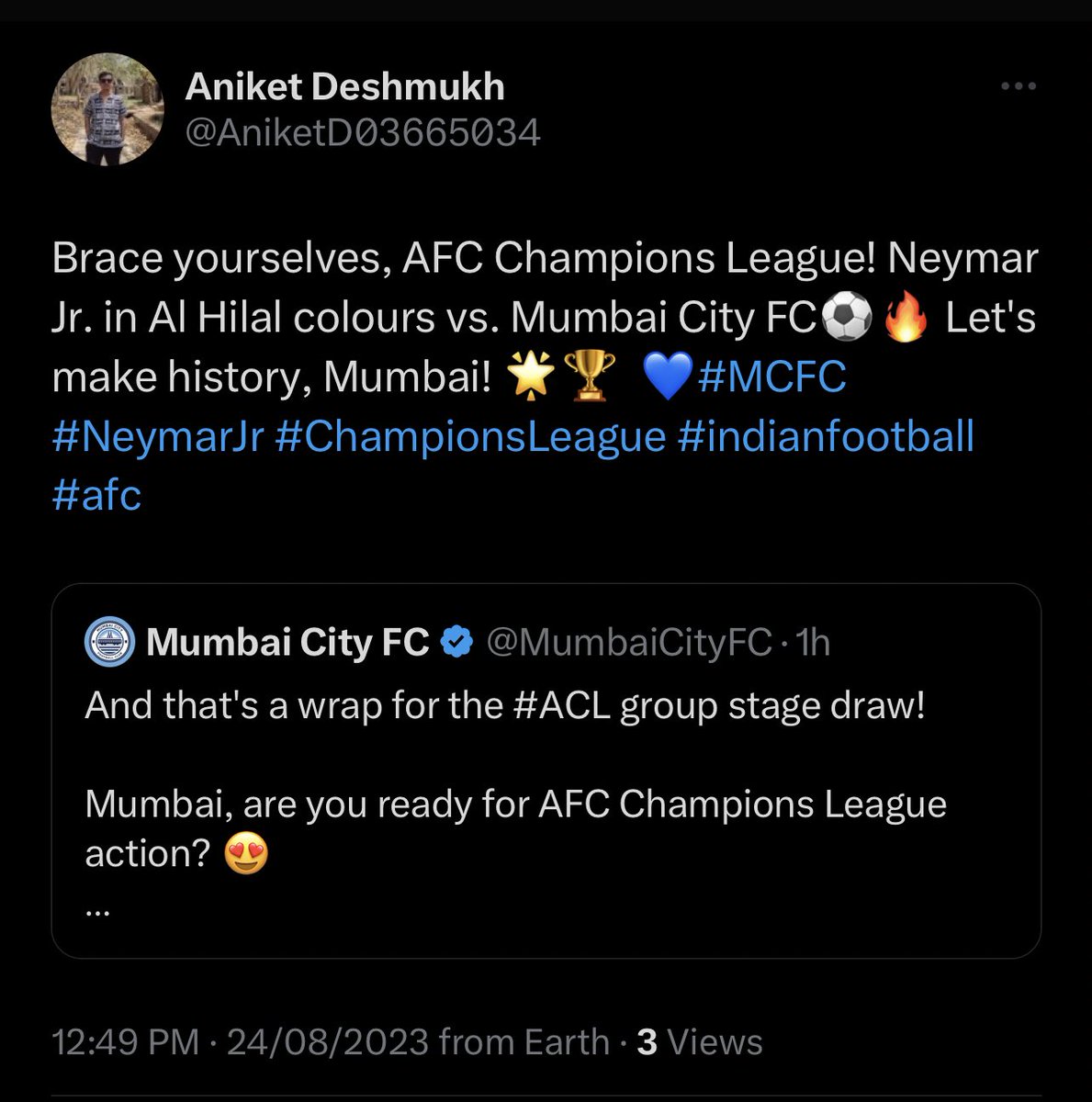The width and height of the screenshot is (1092, 1102).
Task: Click the blue heart emoji in tweet
Action: 667,377
